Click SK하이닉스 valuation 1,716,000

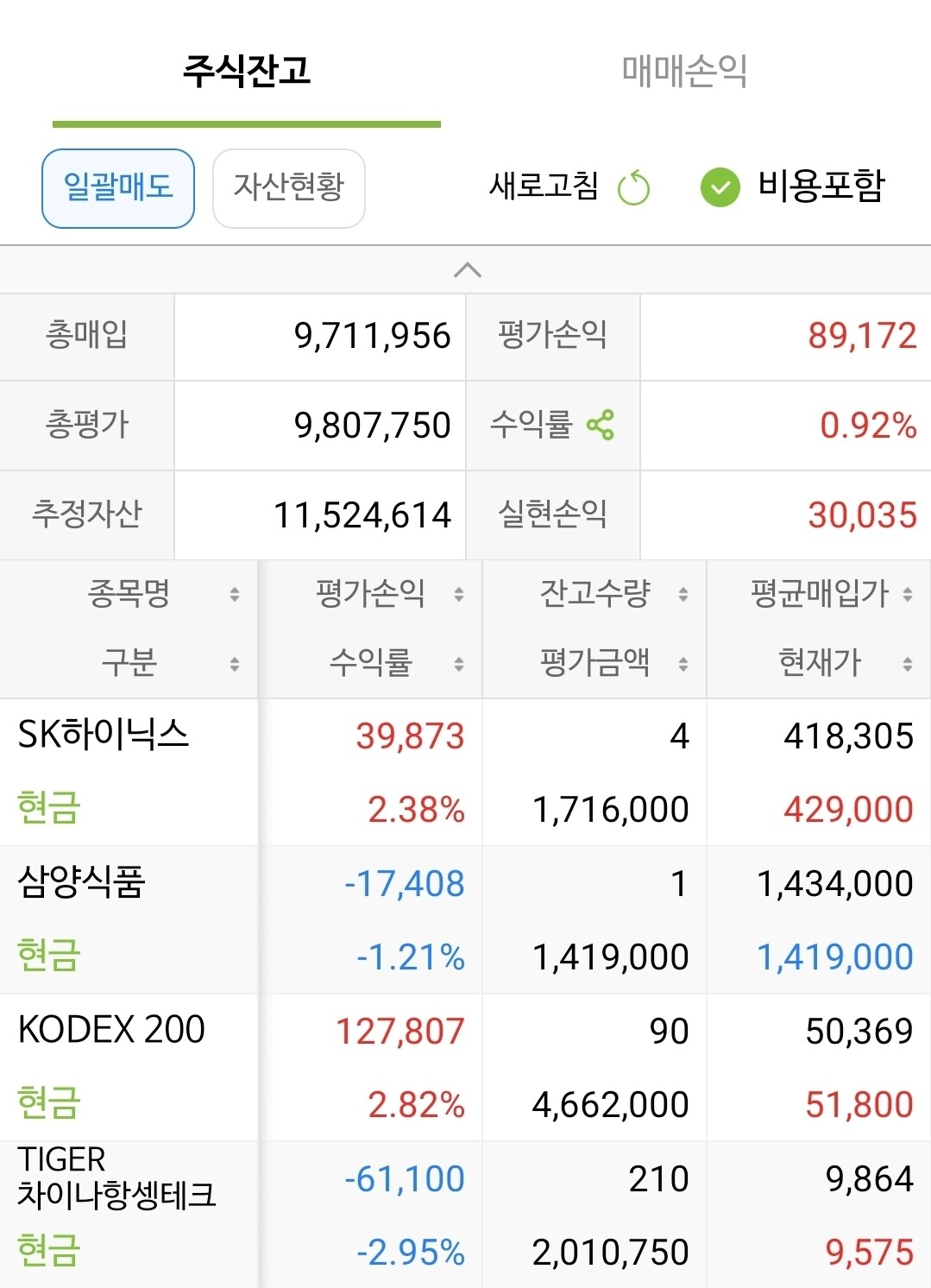610,810
